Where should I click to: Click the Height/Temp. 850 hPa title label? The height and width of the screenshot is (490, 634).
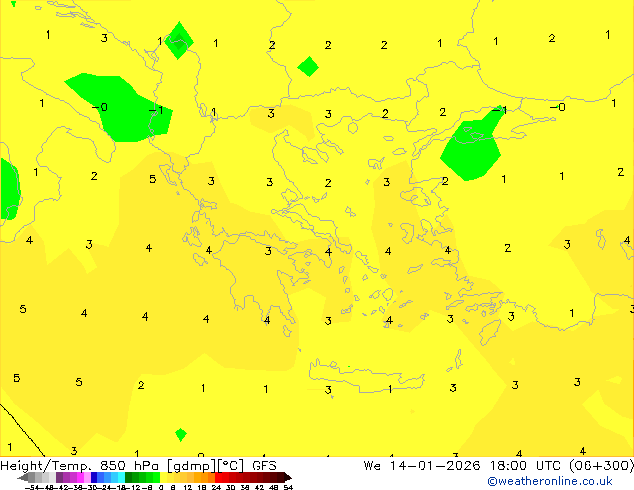[82, 465]
